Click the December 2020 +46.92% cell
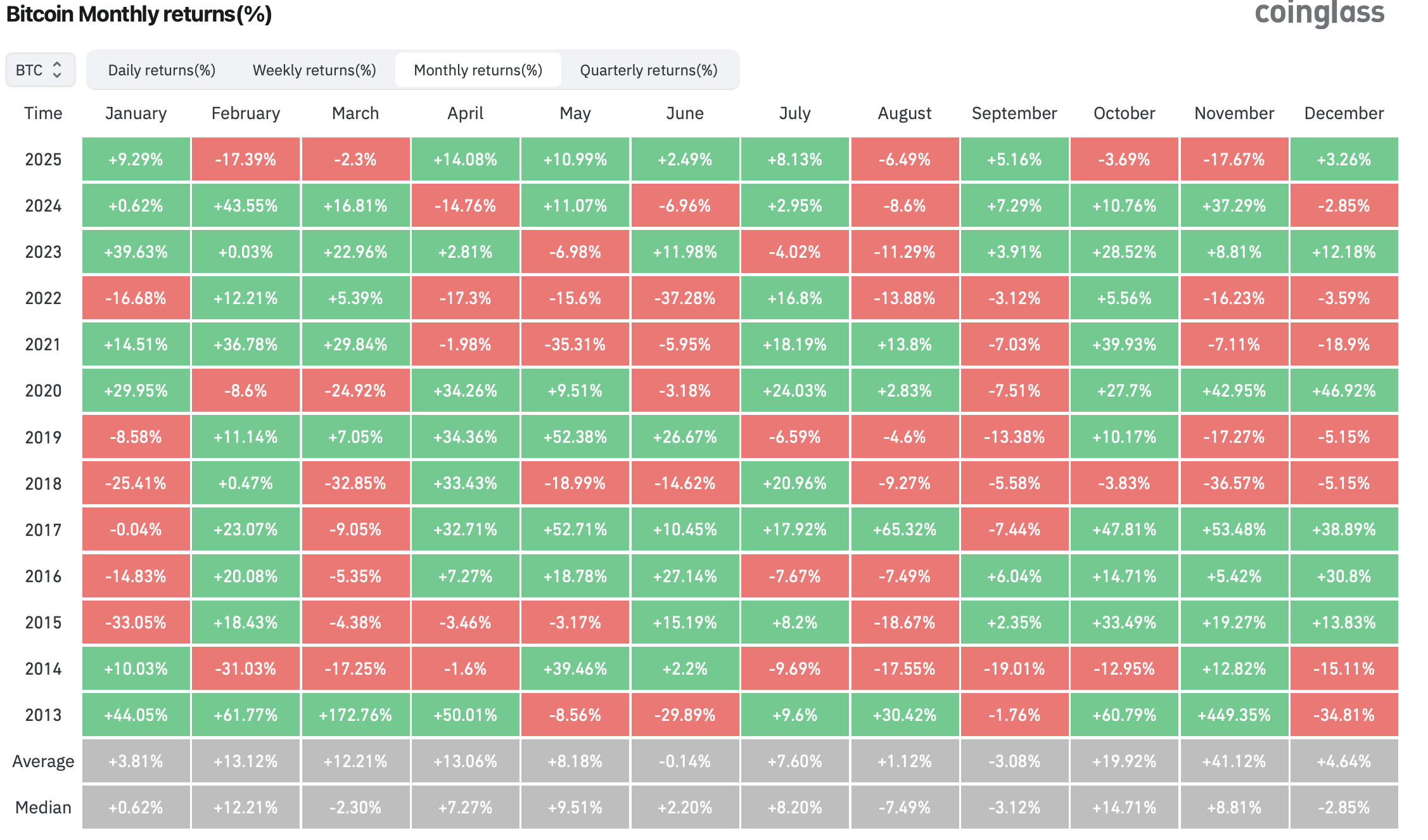This screenshot has height=840, width=1428. coord(1344,391)
